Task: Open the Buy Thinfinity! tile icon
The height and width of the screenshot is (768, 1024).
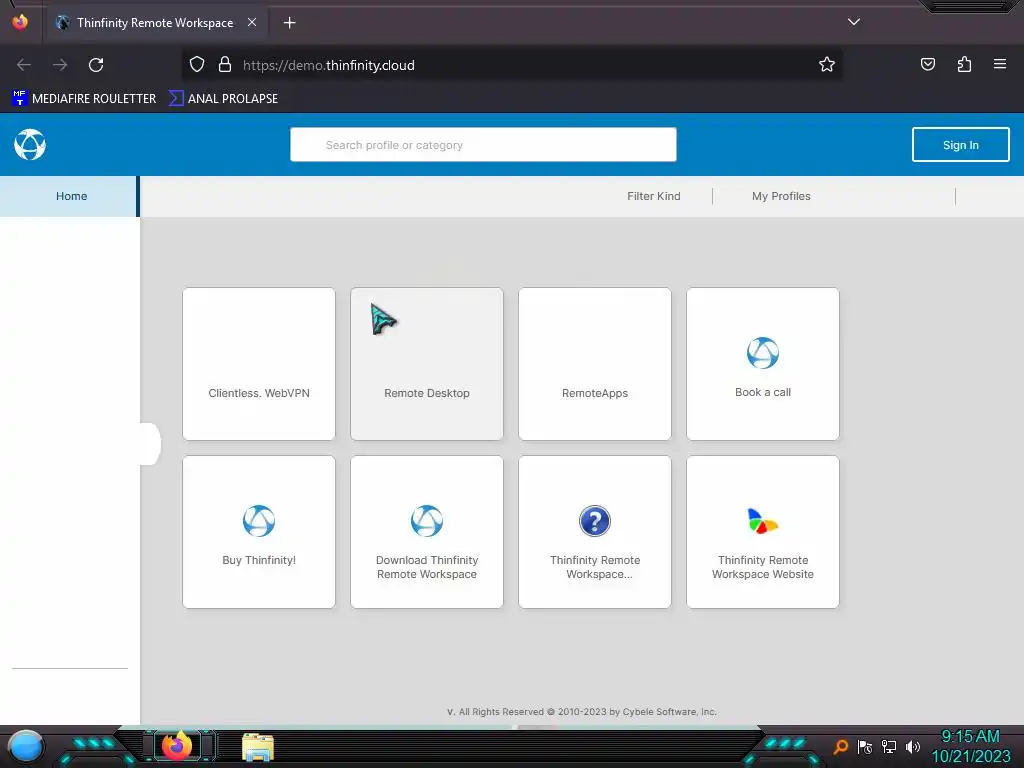Action: (x=259, y=520)
